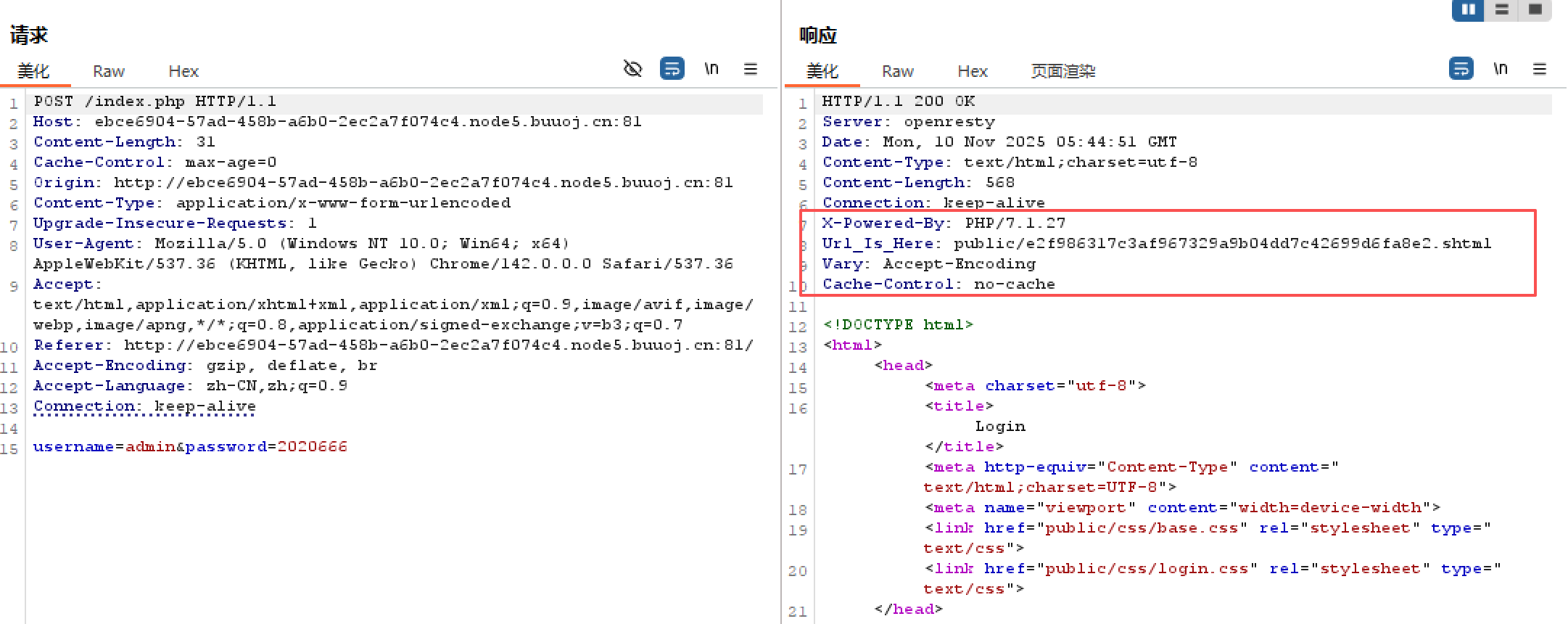Click the Upgrade-Insecure-Requests header
The image size is (1568, 624).
click(175, 223)
